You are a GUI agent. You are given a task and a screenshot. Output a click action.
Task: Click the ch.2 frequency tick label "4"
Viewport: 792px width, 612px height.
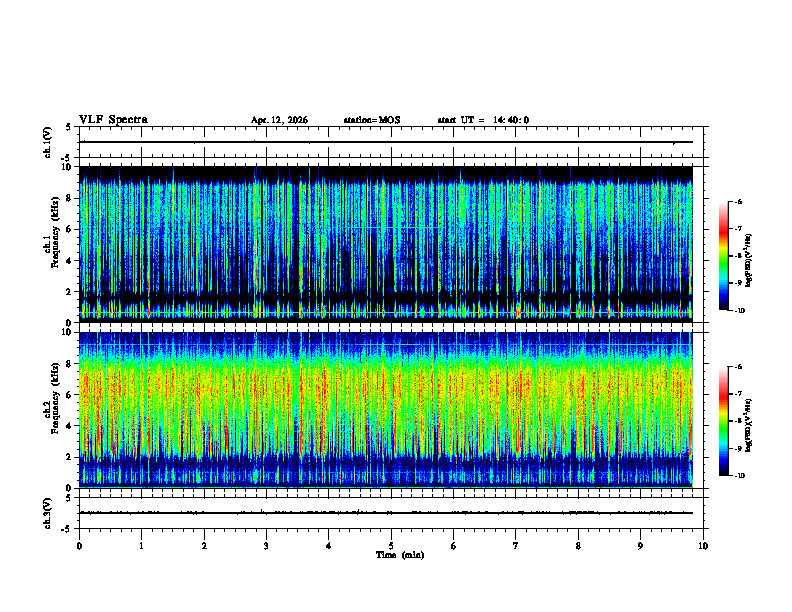click(x=70, y=426)
